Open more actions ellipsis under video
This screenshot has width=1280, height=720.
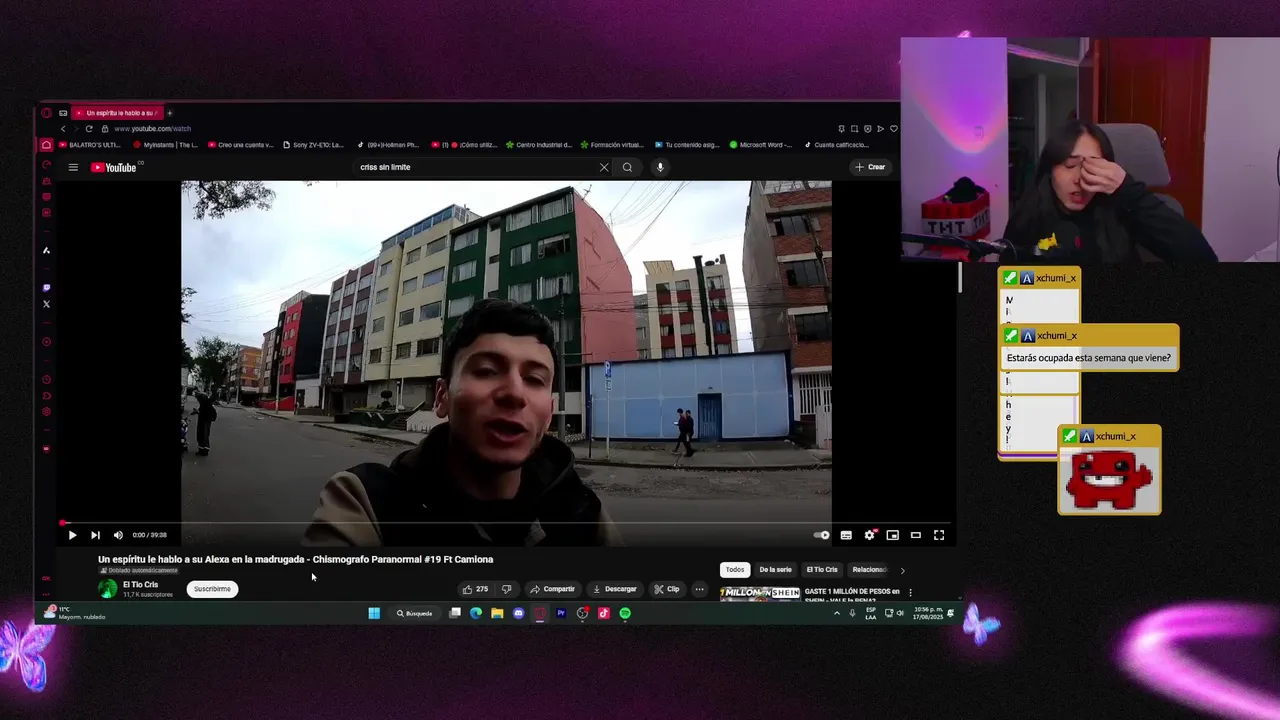point(700,589)
